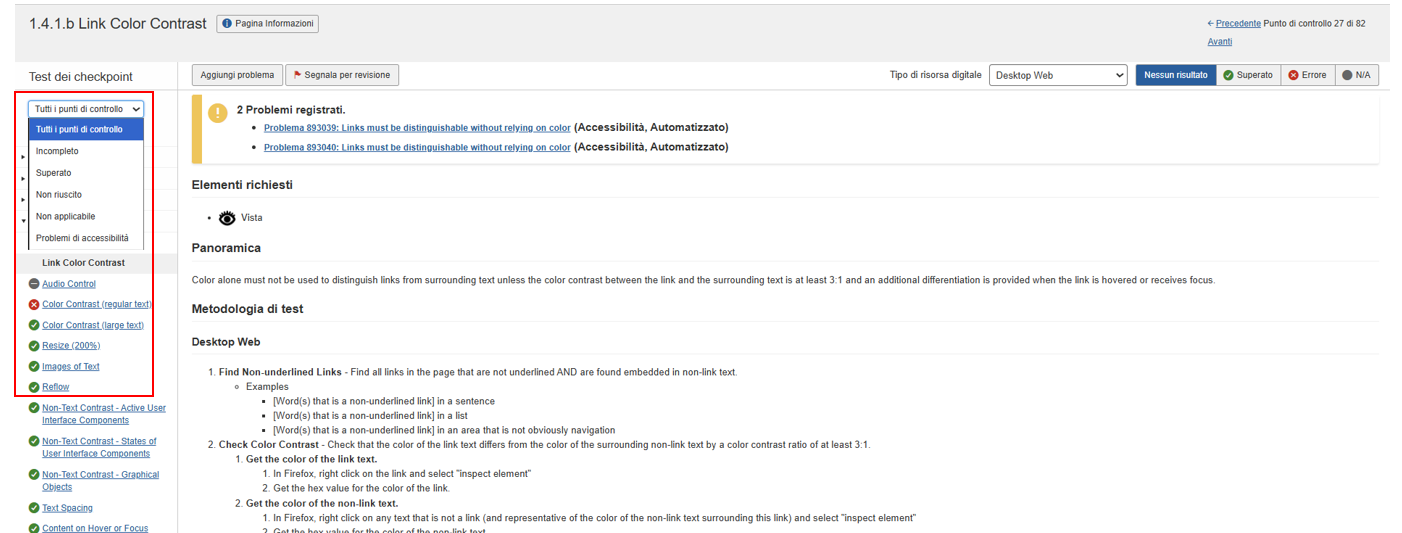The width and height of the screenshot is (1402, 533).
Task: Open the Tipo di risorsa digitale dropdown
Action: [x=1058, y=75]
